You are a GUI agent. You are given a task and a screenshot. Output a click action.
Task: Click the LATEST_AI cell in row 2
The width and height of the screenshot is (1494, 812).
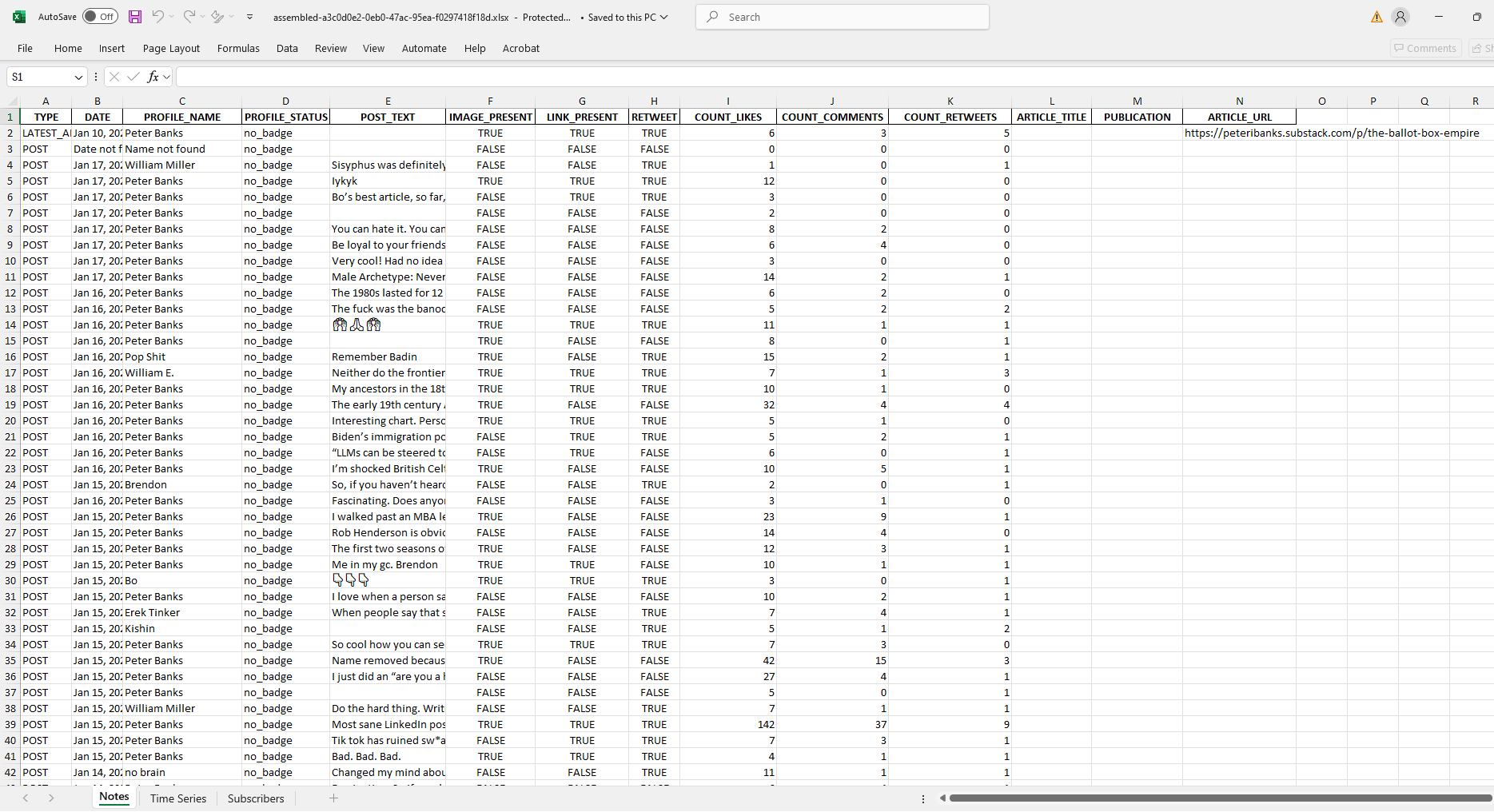click(46, 133)
